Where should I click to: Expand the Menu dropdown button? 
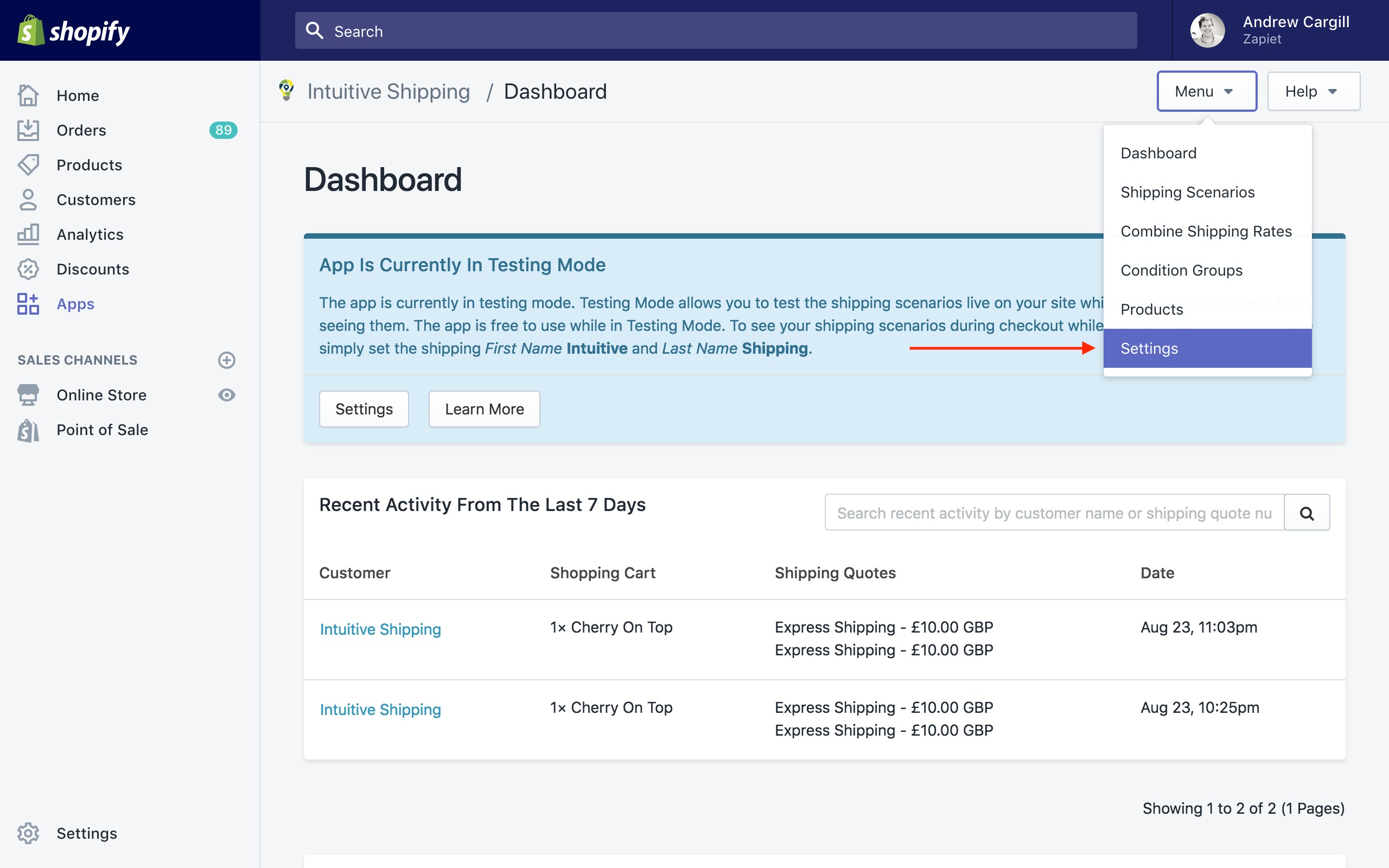pyautogui.click(x=1207, y=91)
